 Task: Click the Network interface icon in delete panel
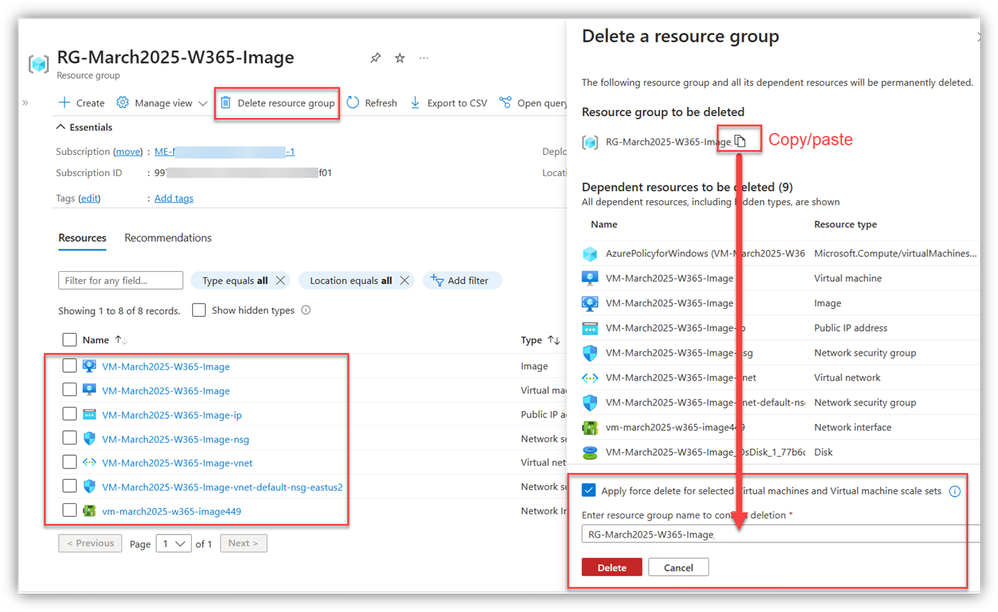[x=590, y=428]
